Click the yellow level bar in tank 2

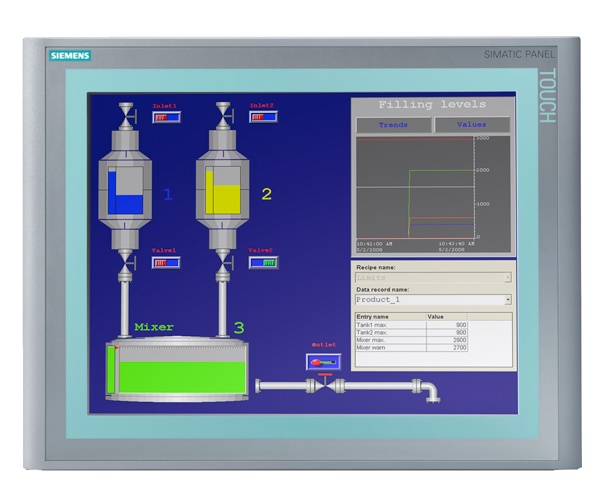(209, 192)
